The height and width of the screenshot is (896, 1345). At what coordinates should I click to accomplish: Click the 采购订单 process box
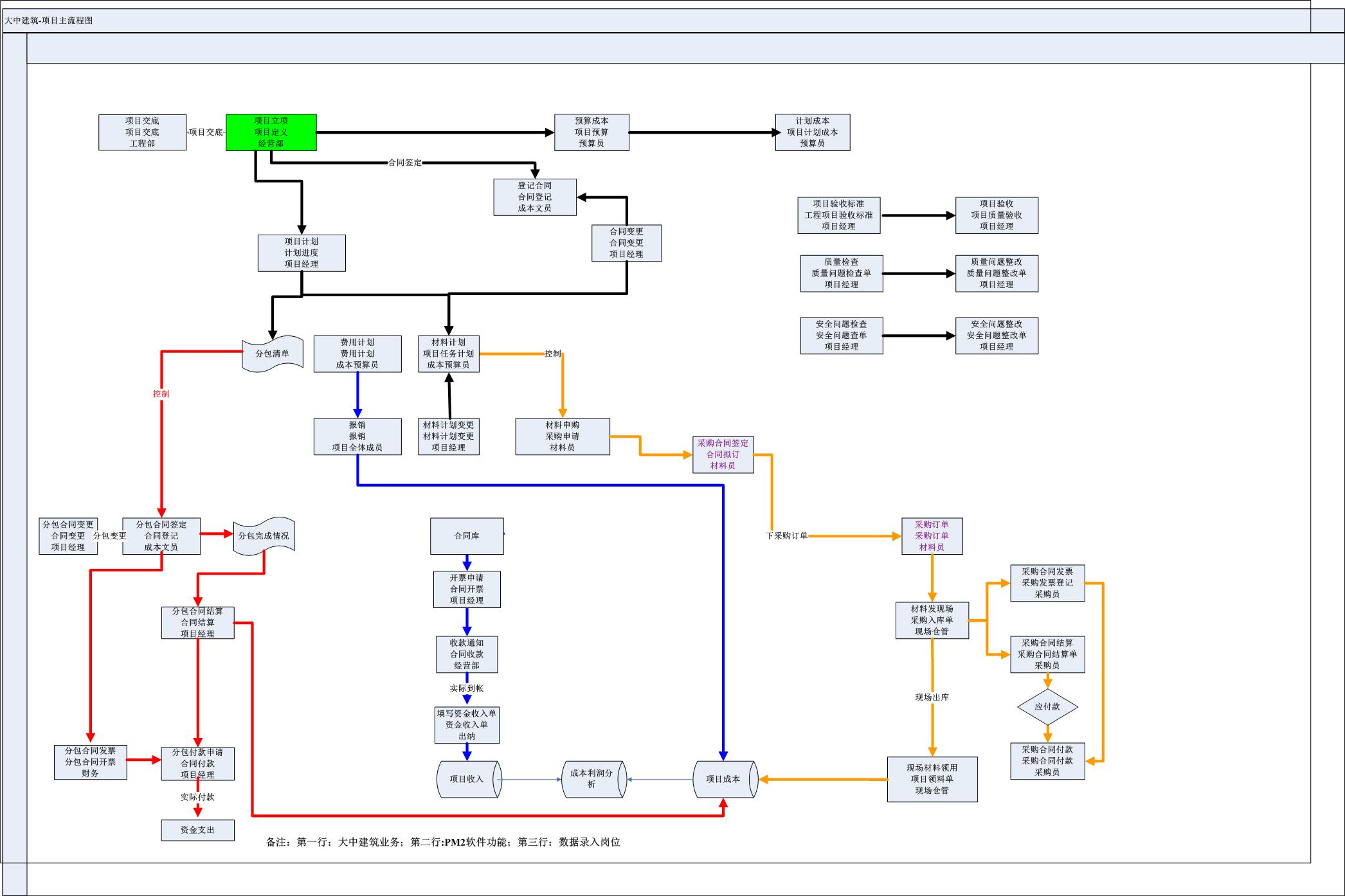point(932,536)
